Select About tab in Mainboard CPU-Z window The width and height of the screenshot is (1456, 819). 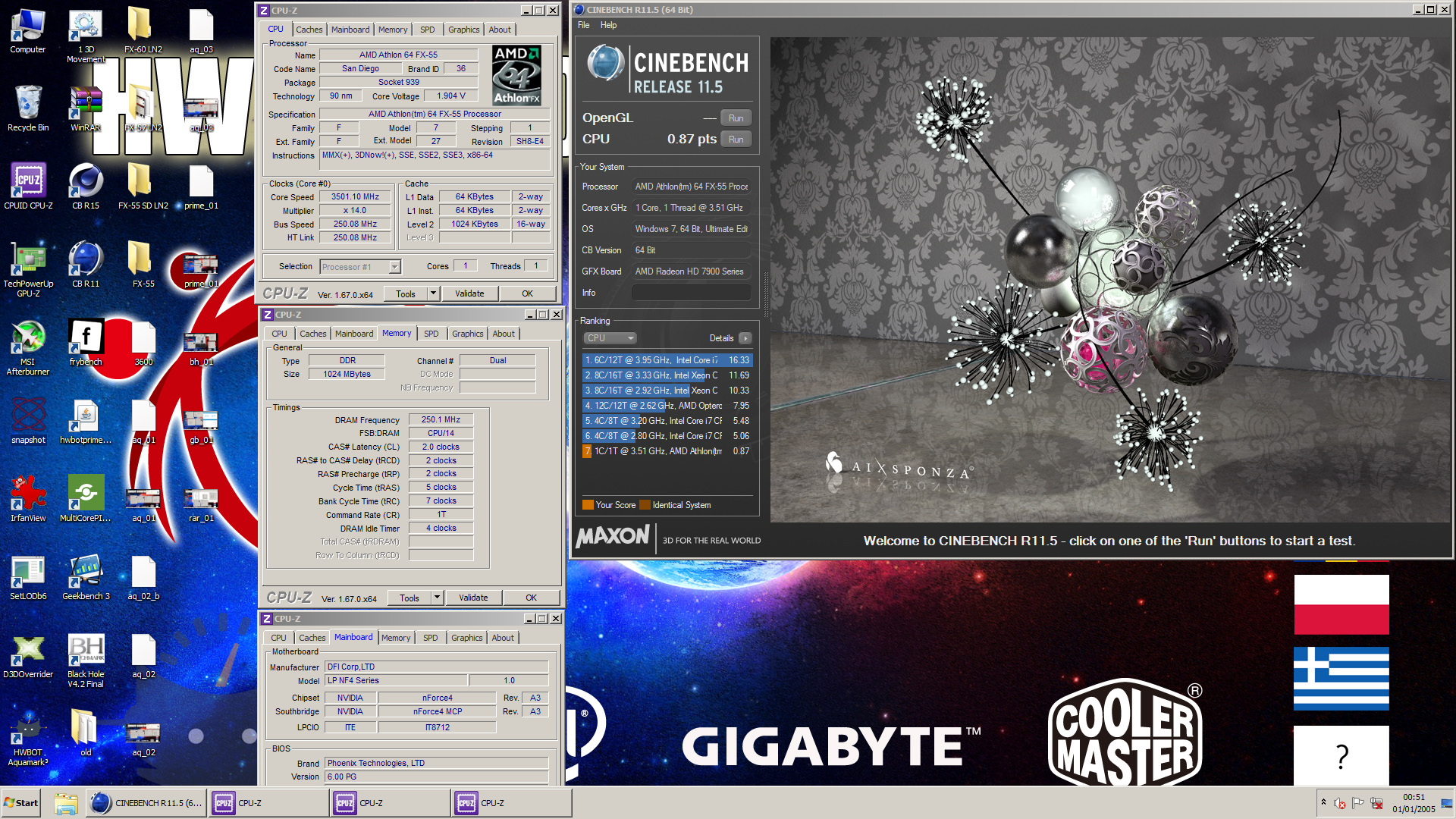click(503, 638)
